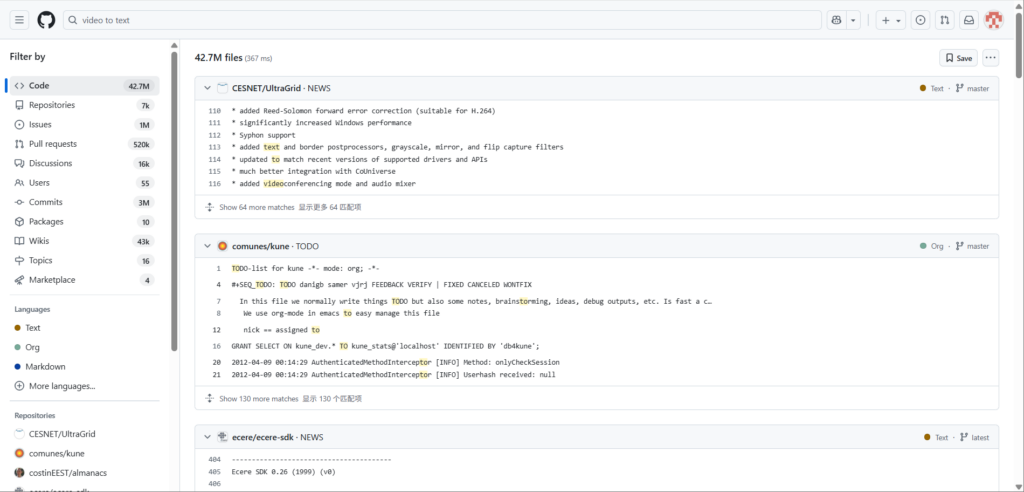This screenshot has width=1024, height=492.
Task: Click the master branch of CESNET/UltraGrid
Action: 972,88
